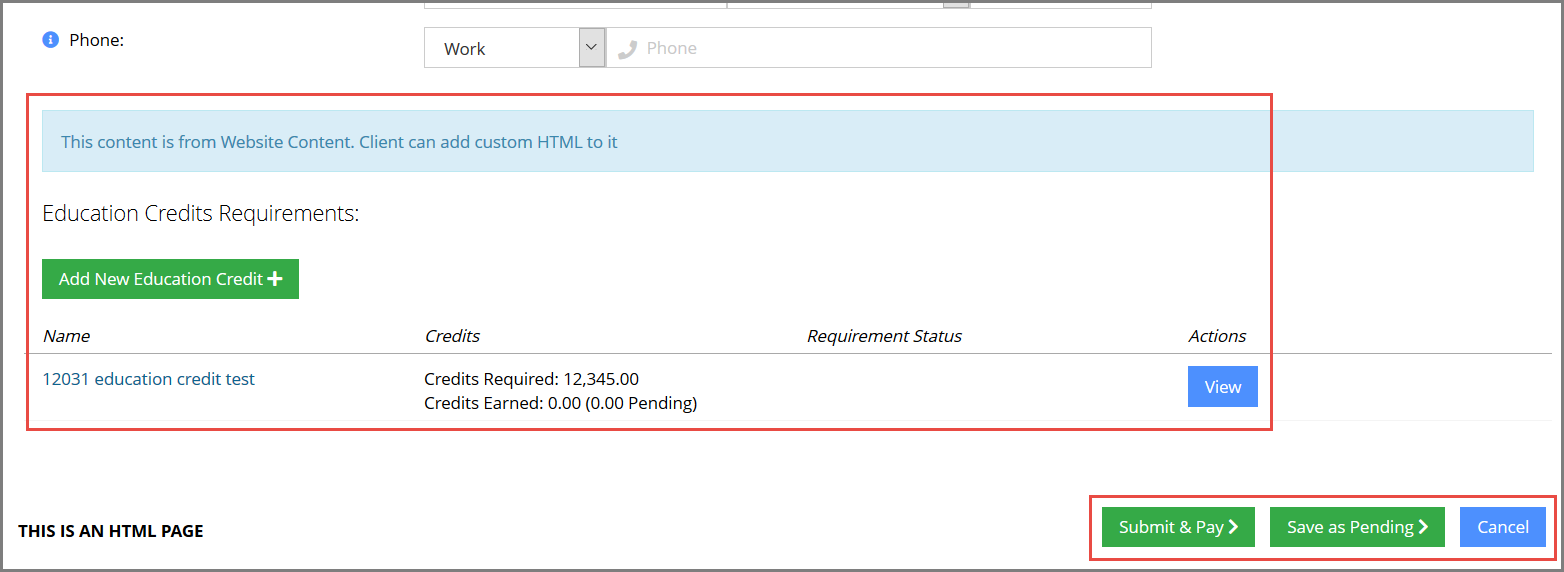This screenshot has width=1564, height=572.
Task: Click the phone handset icon in the field
Action: [x=627, y=49]
